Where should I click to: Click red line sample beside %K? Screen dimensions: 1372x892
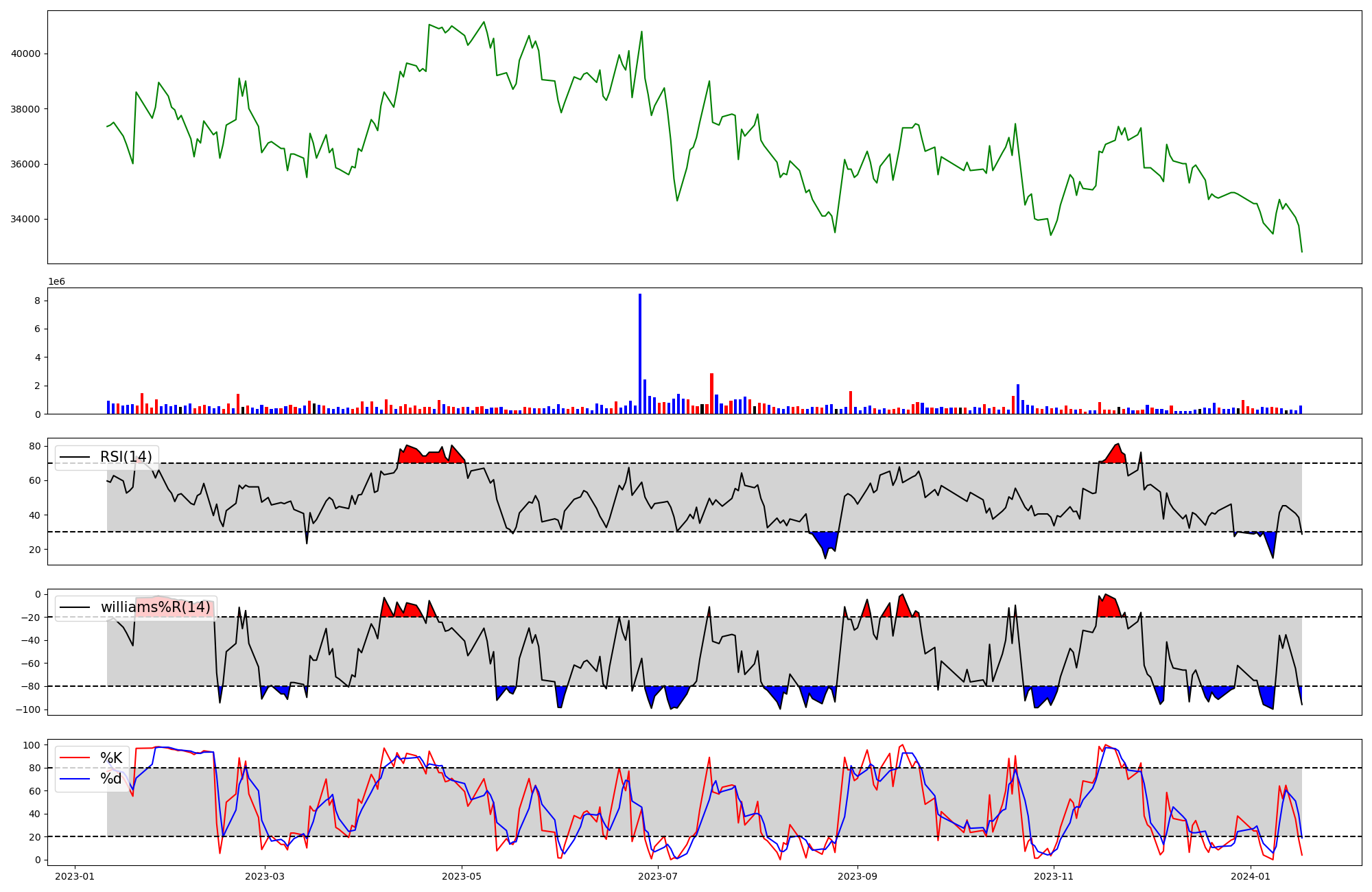coord(75,758)
